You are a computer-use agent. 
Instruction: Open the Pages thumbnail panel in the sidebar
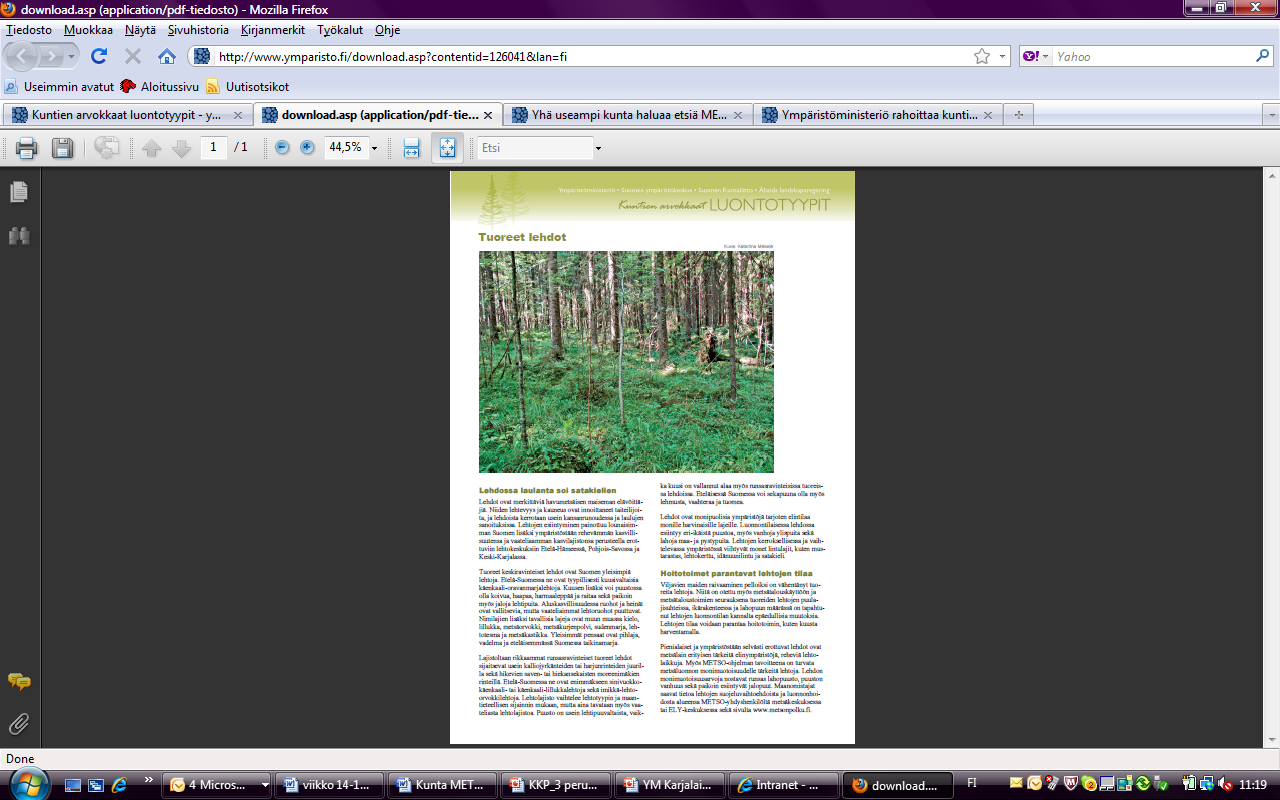click(19, 192)
